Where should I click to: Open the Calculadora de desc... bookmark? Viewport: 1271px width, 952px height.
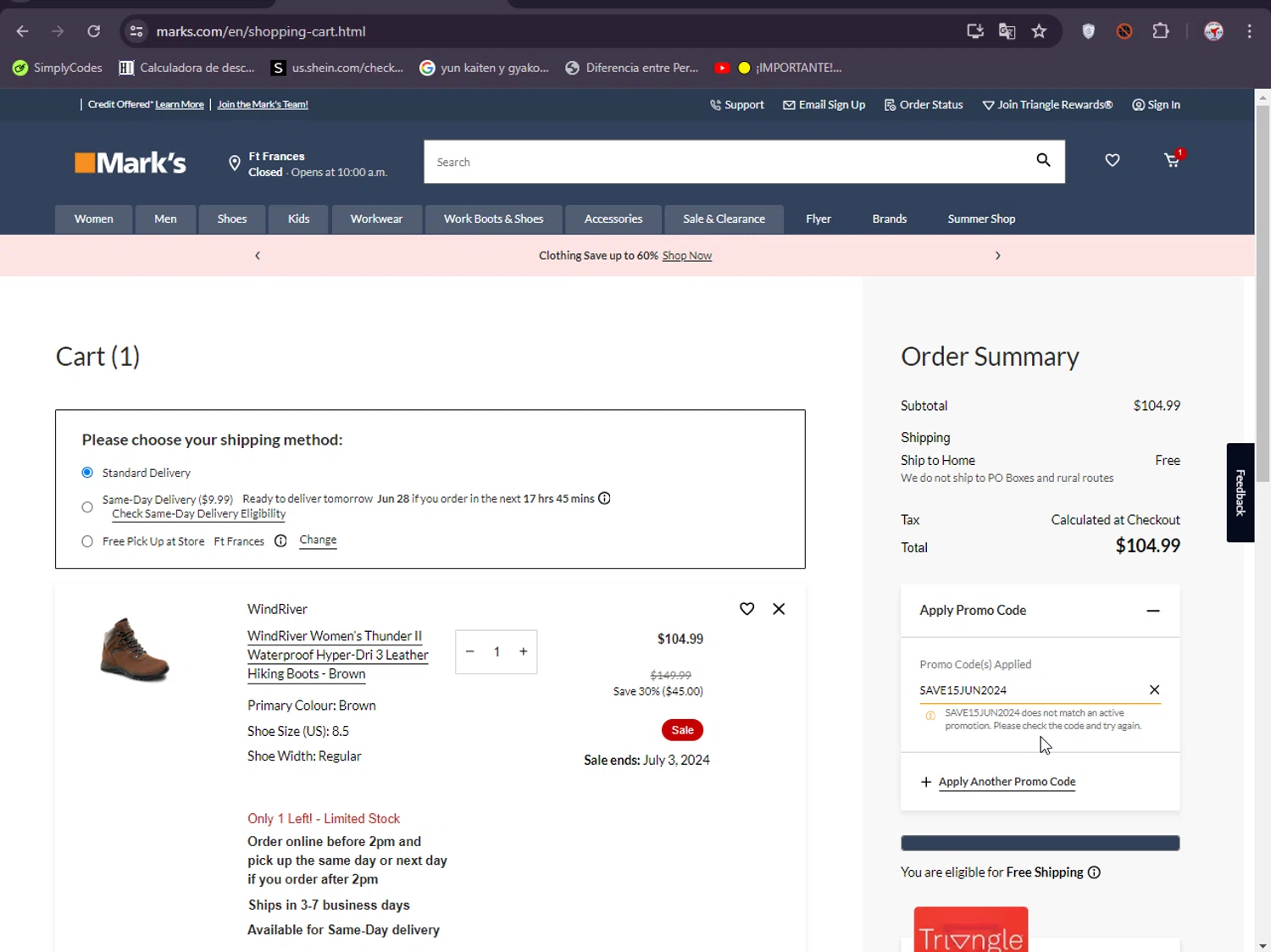[186, 68]
